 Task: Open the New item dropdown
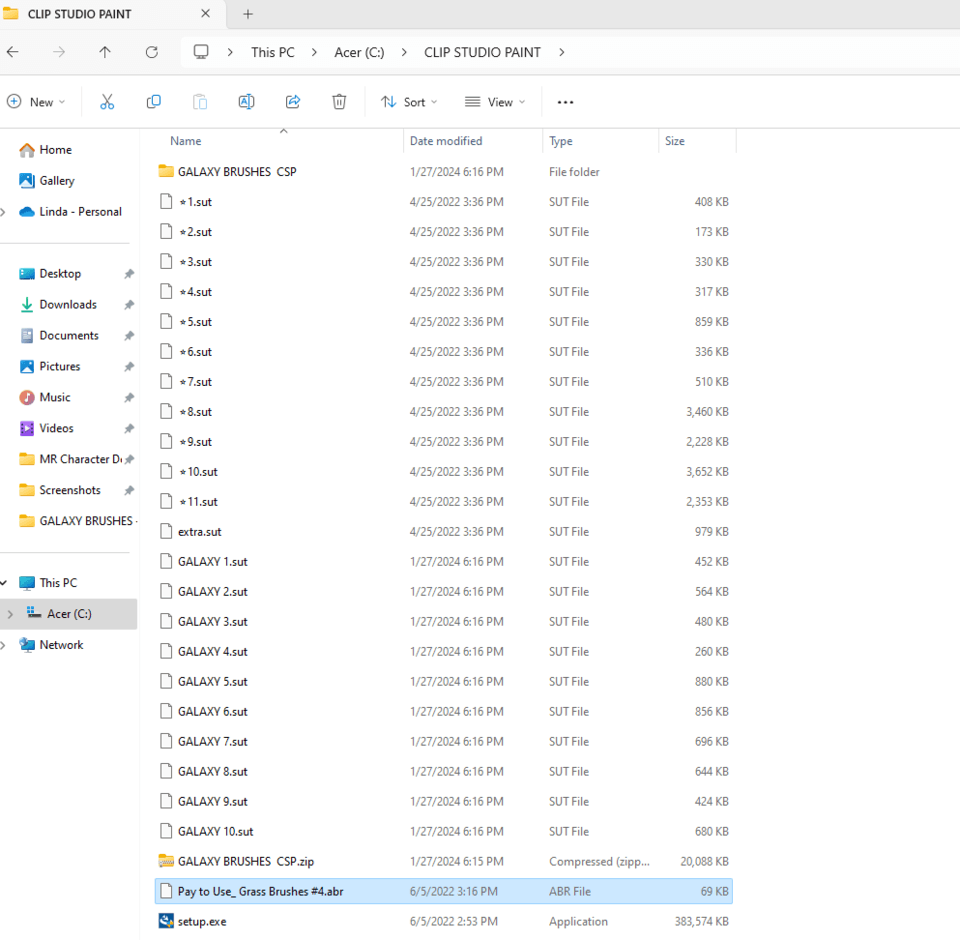[x=36, y=102]
